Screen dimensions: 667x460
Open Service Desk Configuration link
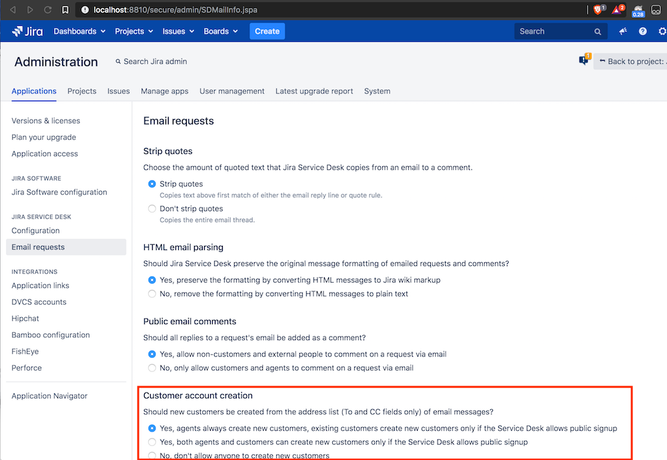click(35, 231)
